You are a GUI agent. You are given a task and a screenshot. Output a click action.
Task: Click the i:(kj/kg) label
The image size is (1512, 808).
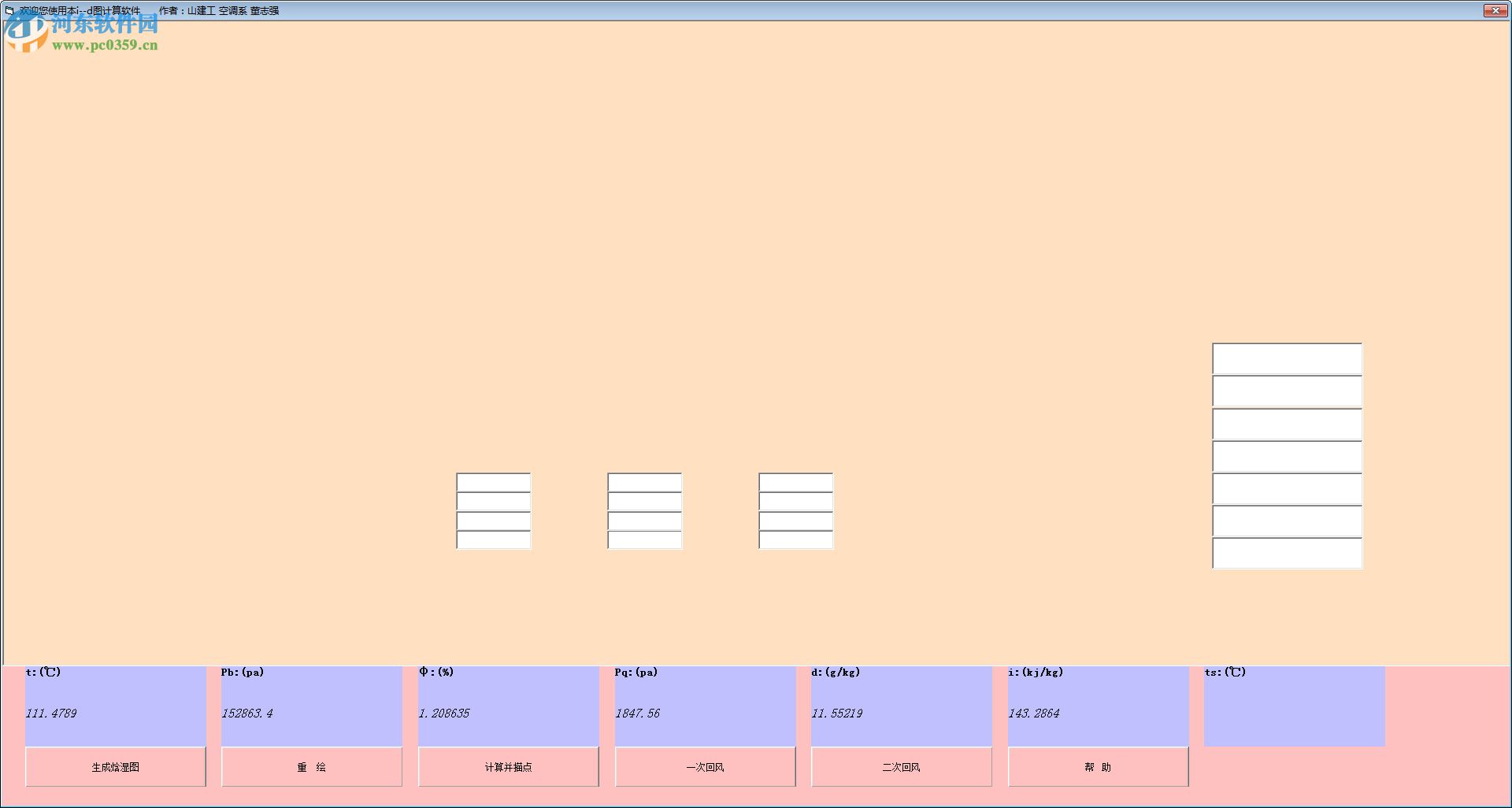1036,673
